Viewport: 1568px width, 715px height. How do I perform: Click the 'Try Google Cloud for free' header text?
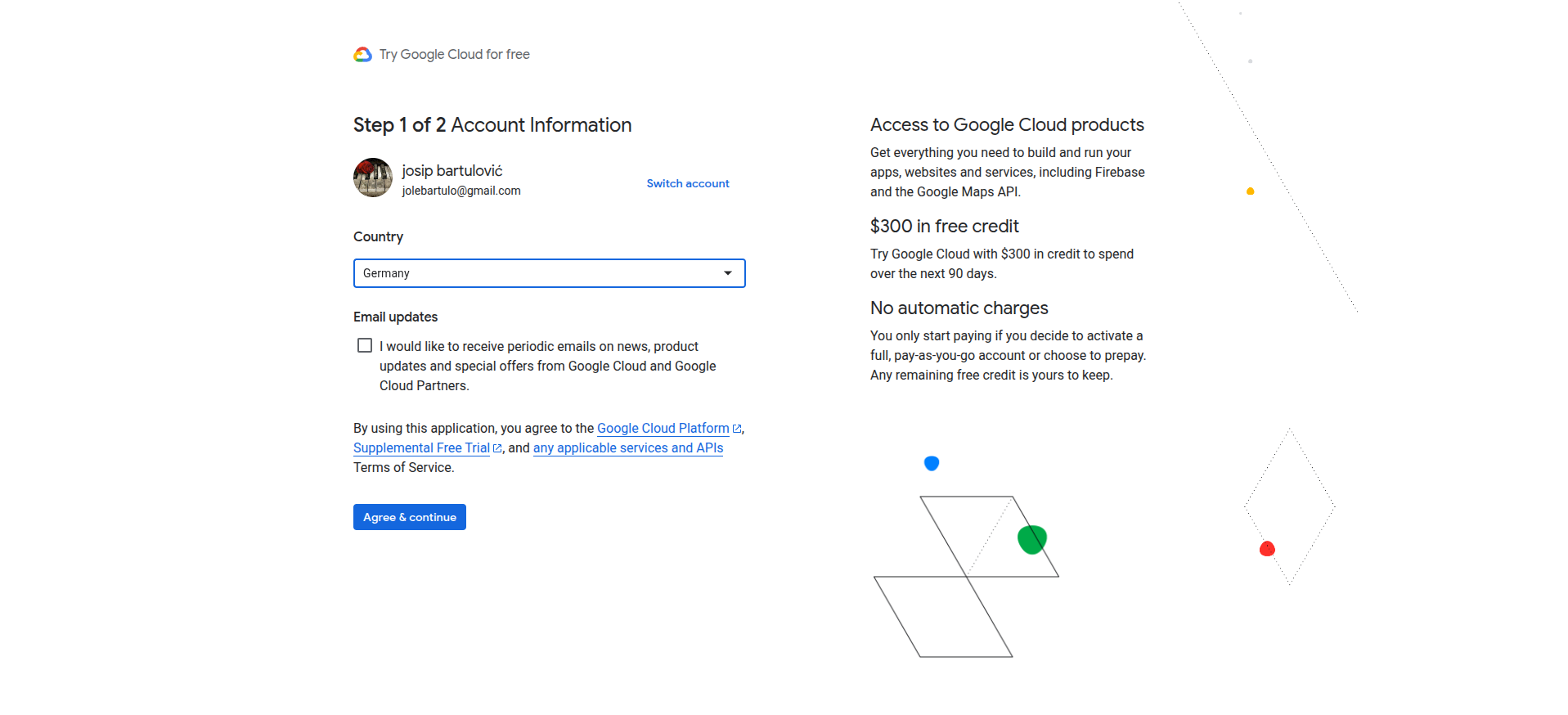tap(455, 54)
